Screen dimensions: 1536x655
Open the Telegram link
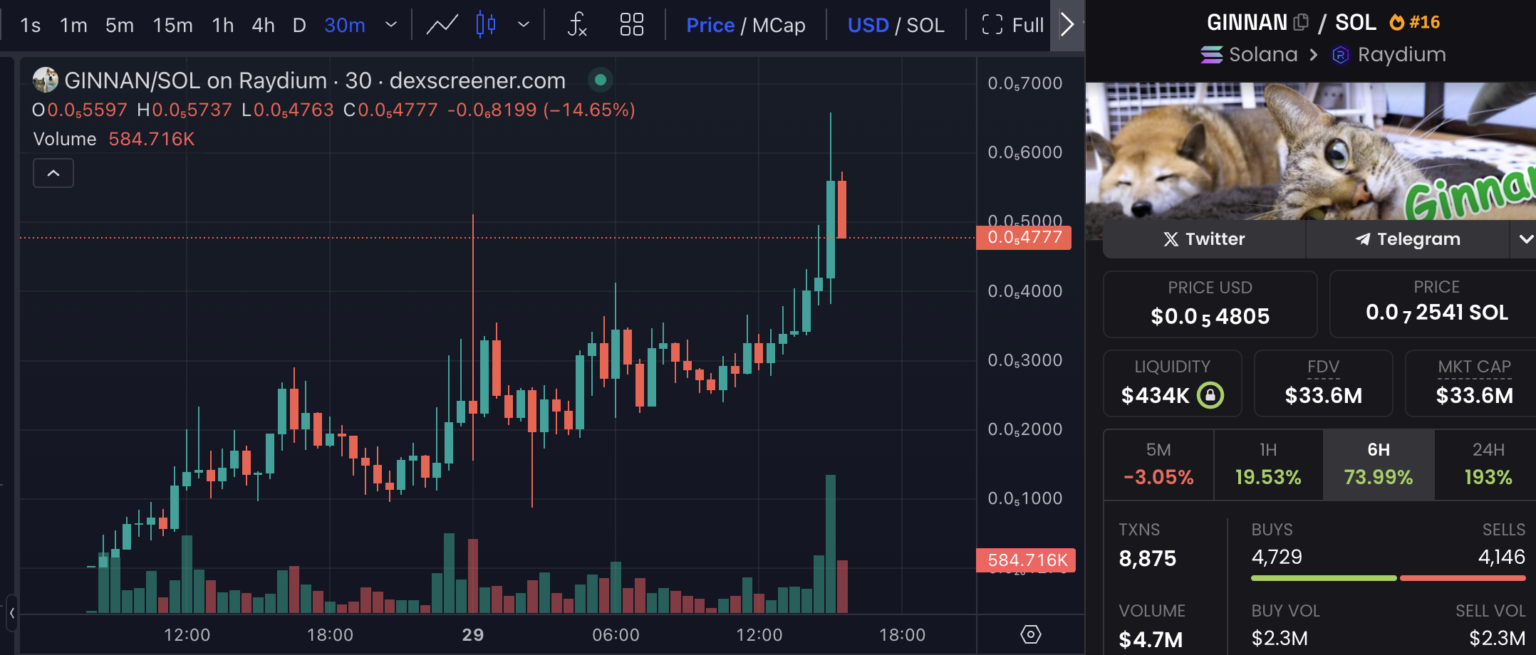1407,239
